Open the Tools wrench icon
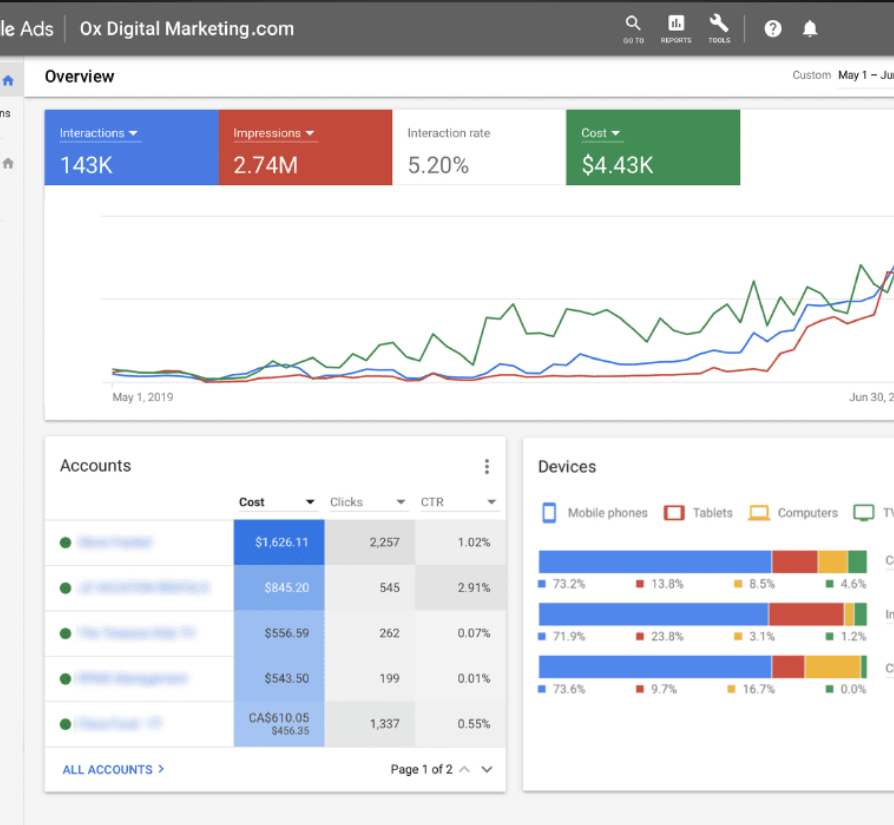 click(719, 25)
